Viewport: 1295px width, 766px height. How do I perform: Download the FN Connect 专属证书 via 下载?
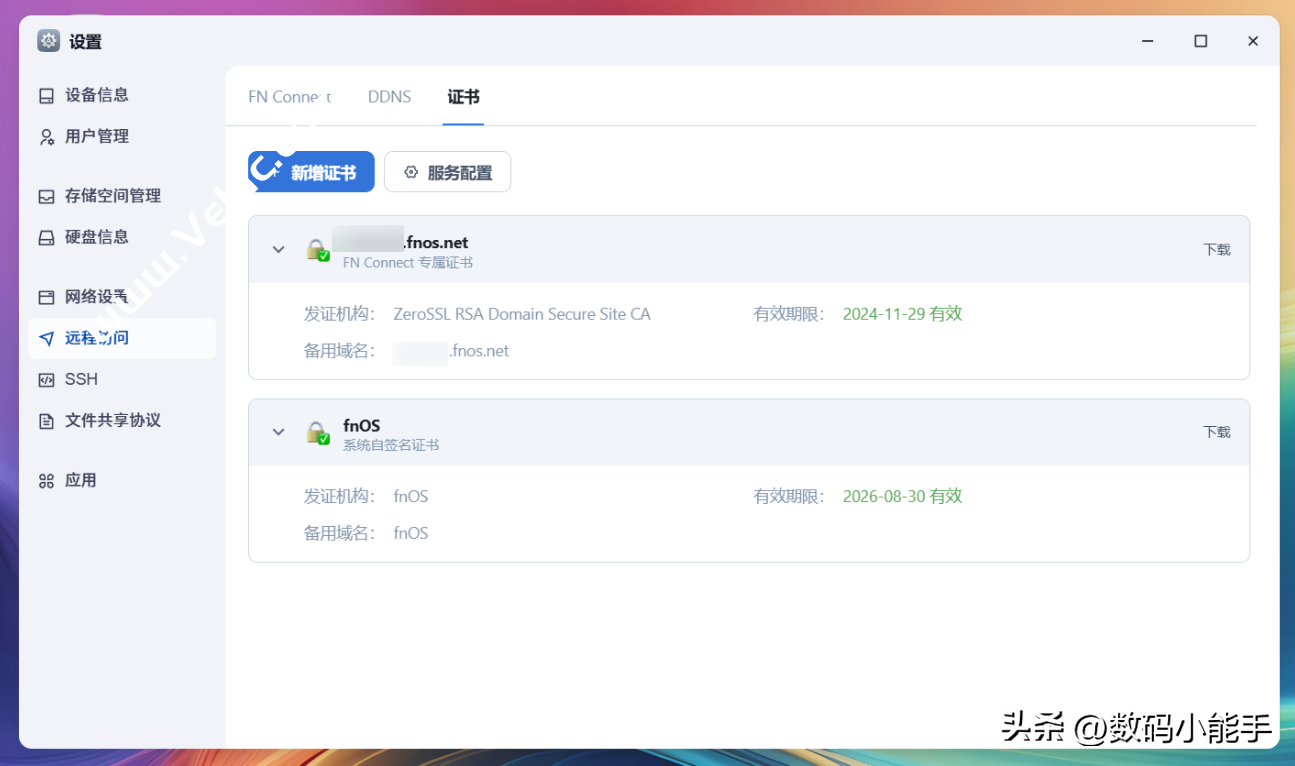[x=1217, y=250]
